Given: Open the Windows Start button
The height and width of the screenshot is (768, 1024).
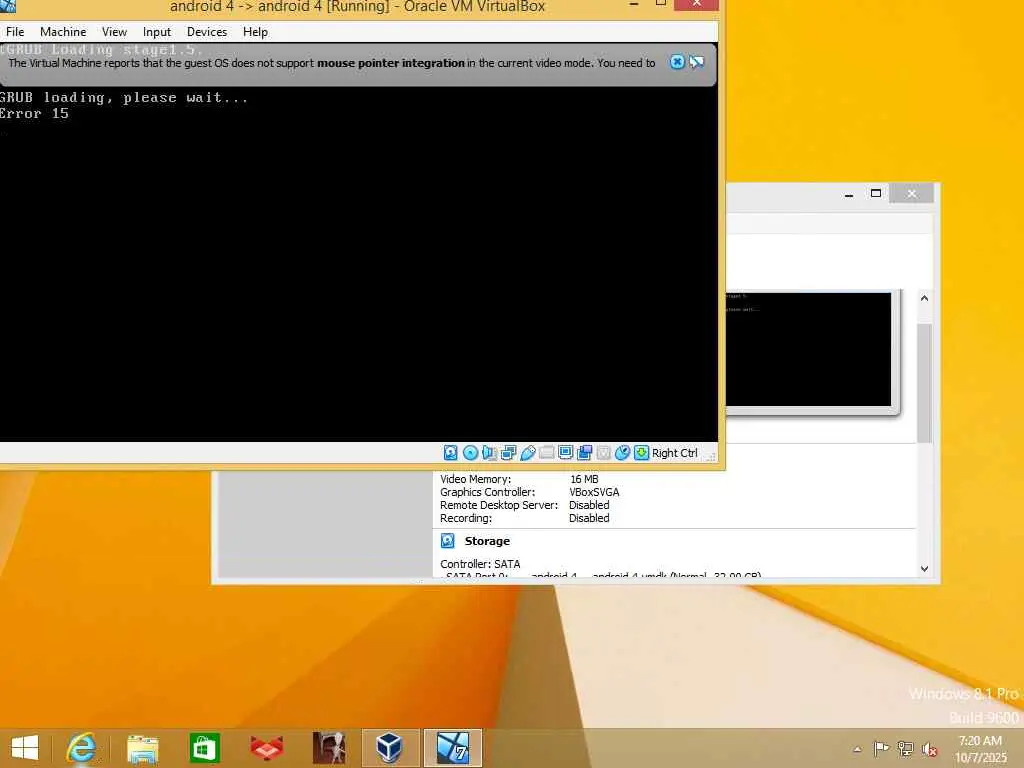Looking at the screenshot, I should [25, 748].
